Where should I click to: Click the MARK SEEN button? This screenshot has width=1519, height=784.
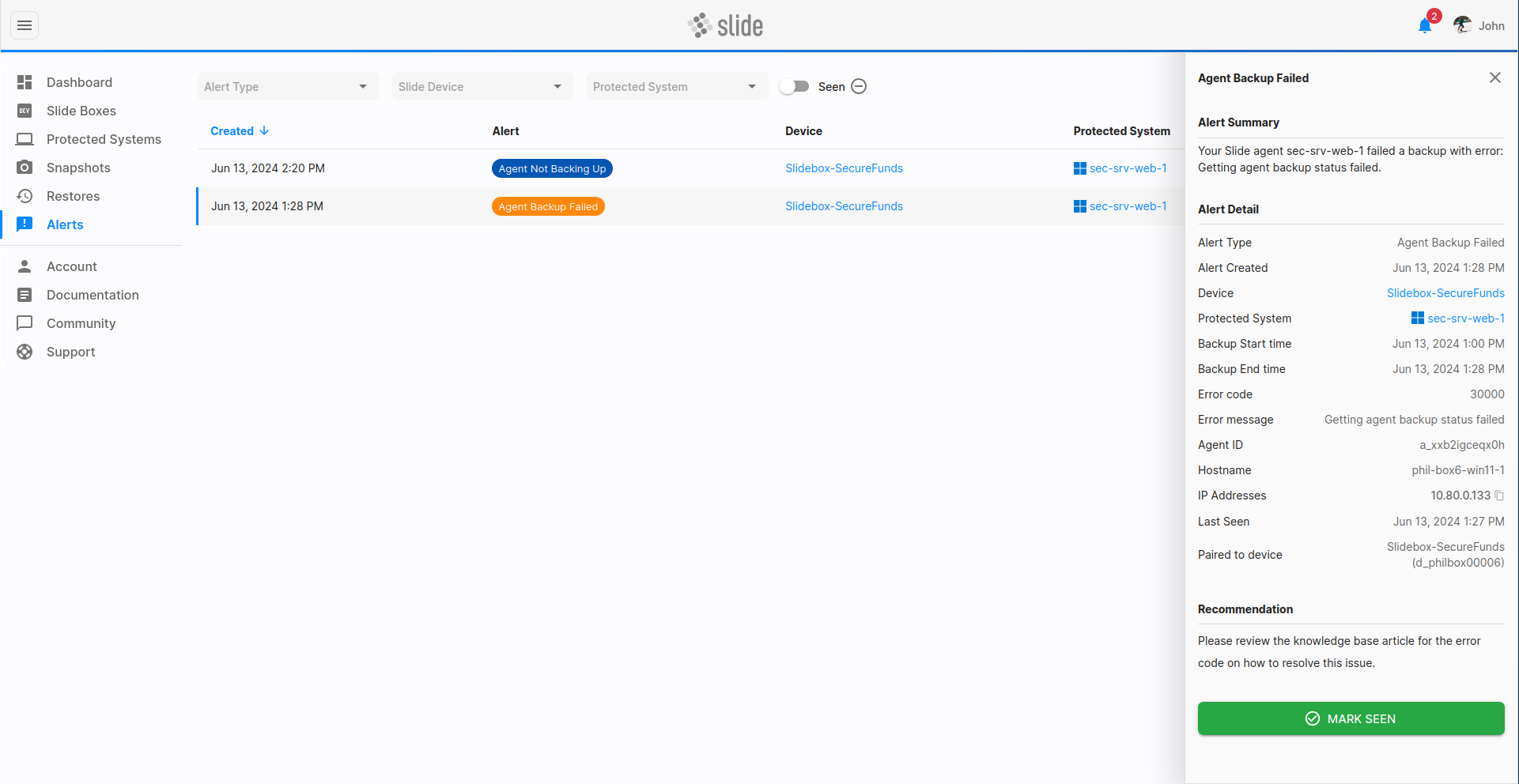click(1351, 718)
